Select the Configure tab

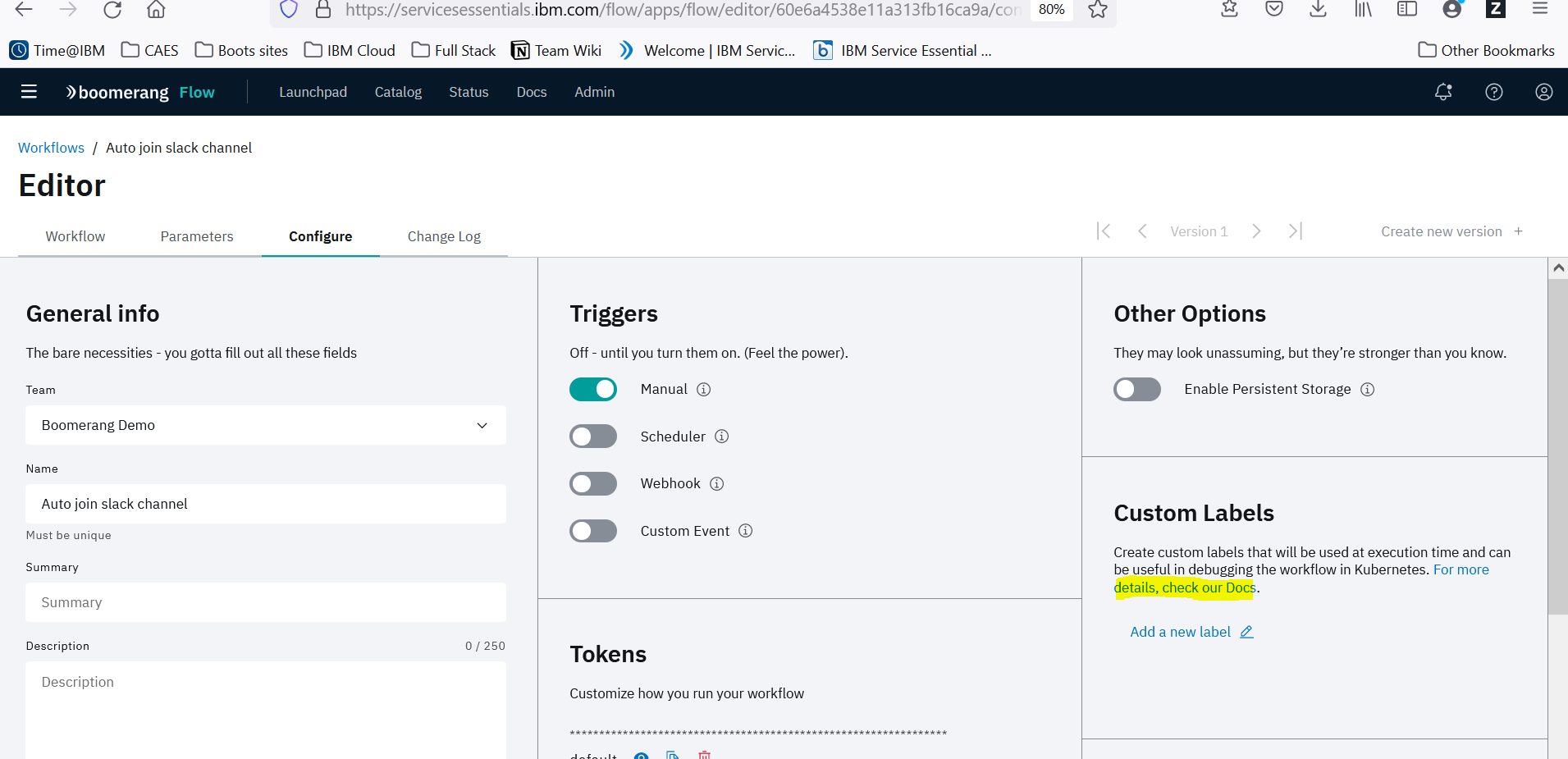point(321,236)
